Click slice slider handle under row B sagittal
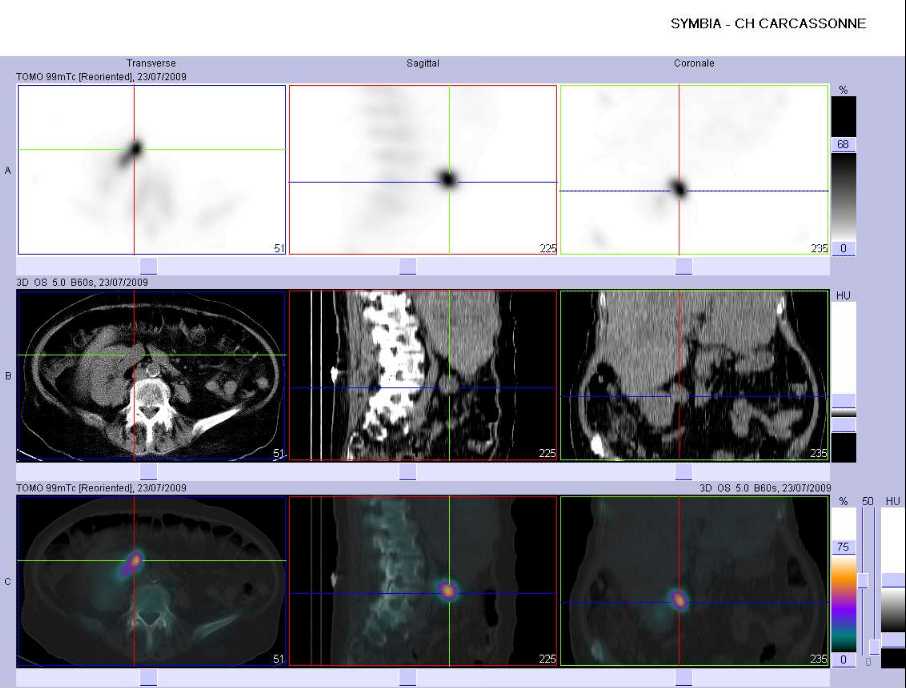906x688 pixels. click(407, 472)
